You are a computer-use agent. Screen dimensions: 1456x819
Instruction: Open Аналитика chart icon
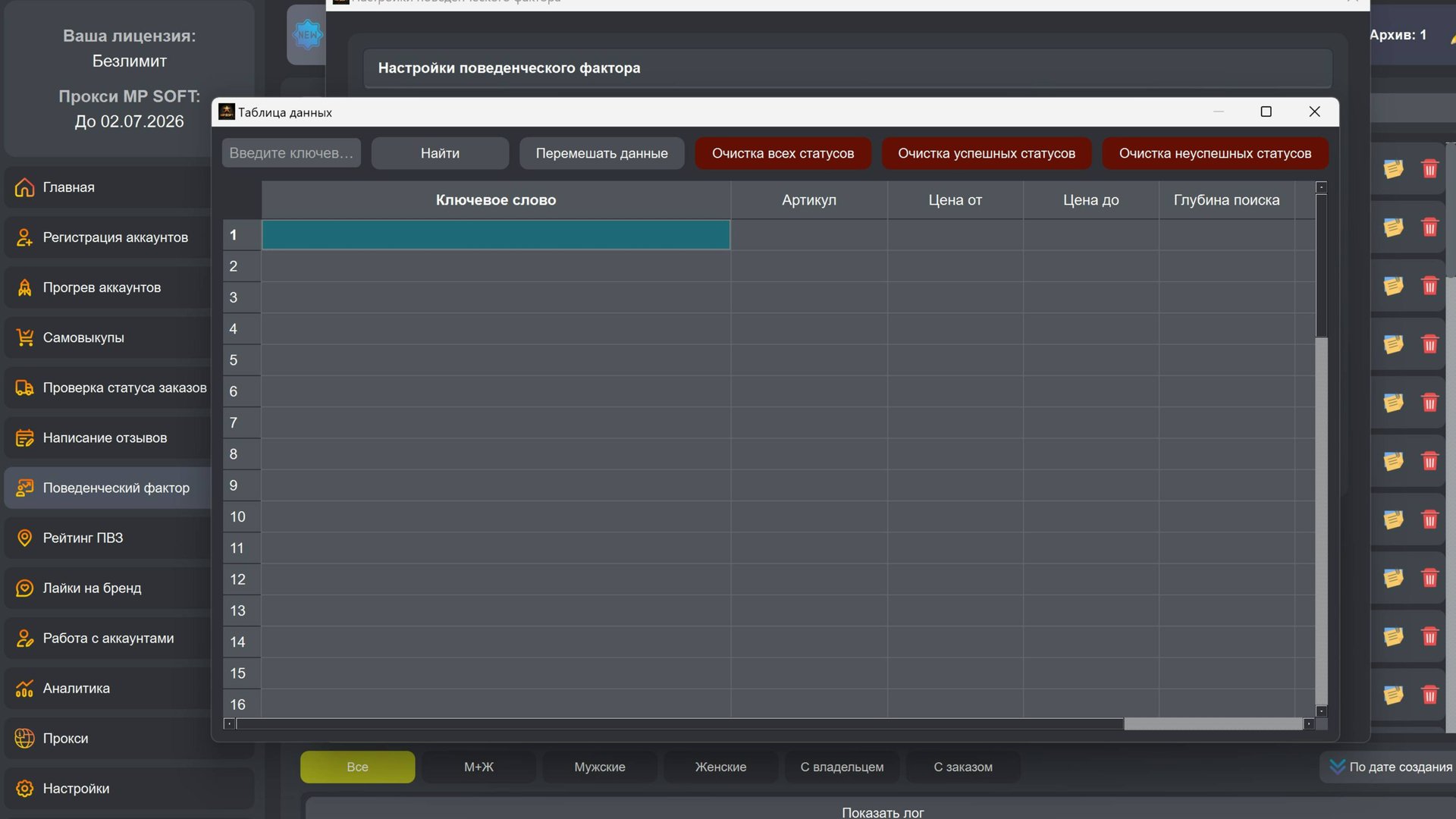[x=24, y=689]
